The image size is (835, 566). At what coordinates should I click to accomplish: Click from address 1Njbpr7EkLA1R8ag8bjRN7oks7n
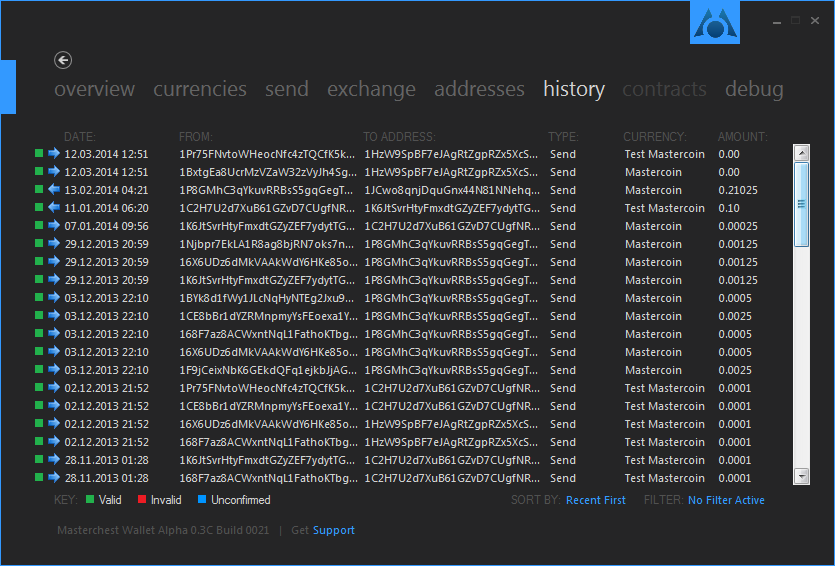click(x=266, y=244)
